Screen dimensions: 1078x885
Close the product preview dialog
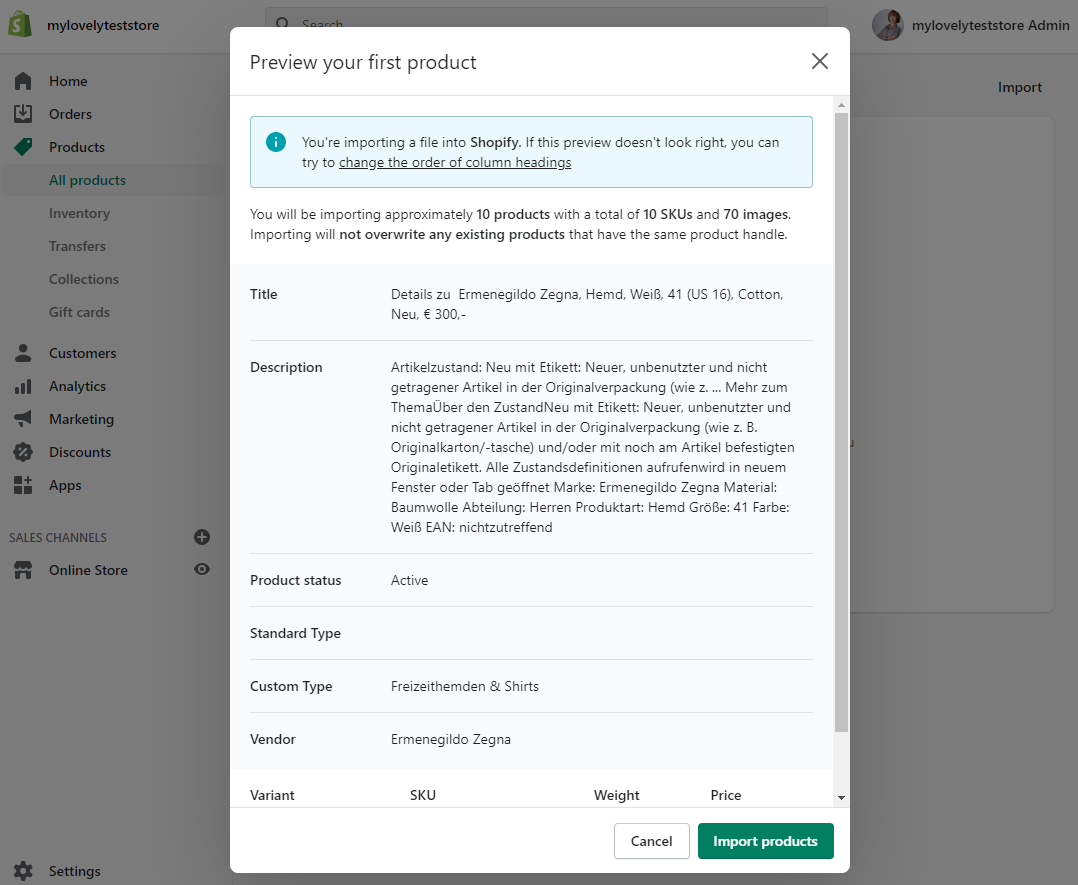[820, 61]
